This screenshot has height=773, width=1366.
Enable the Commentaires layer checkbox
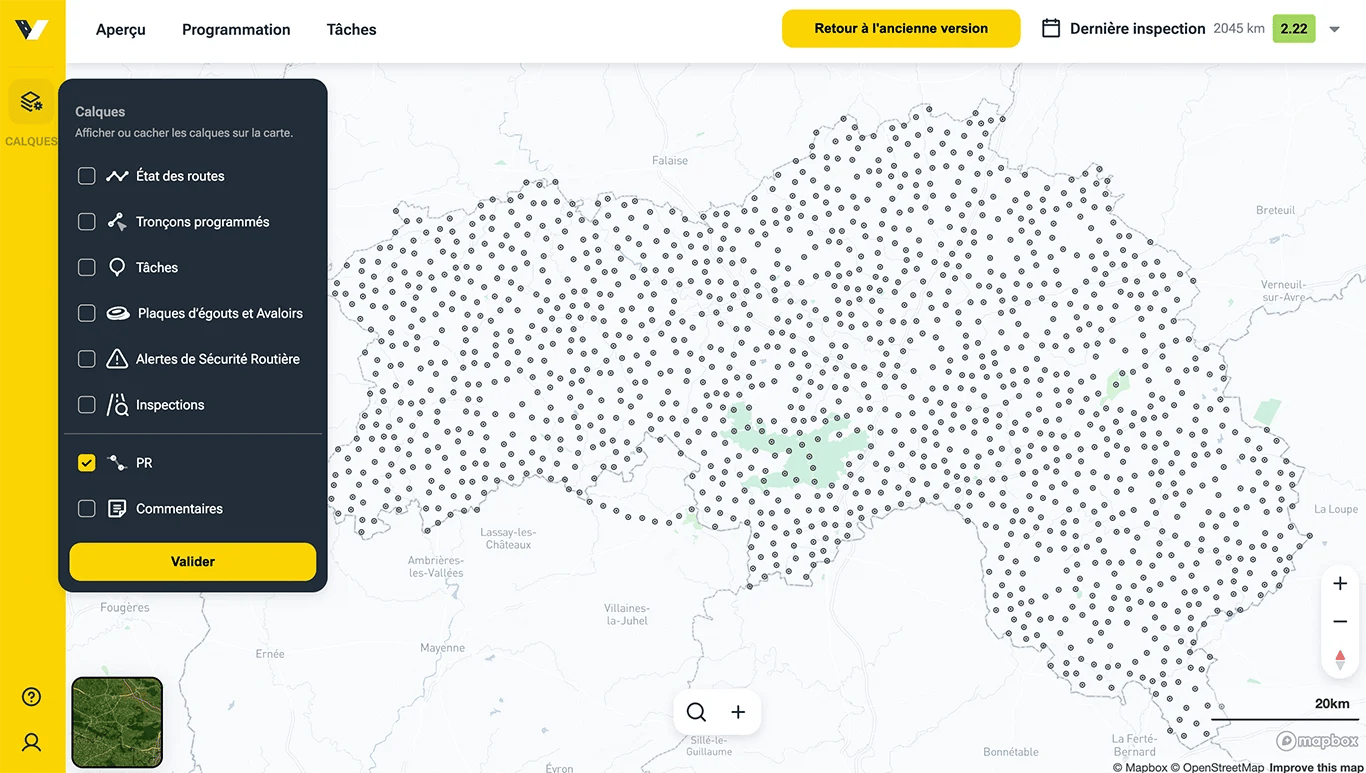[x=87, y=509]
